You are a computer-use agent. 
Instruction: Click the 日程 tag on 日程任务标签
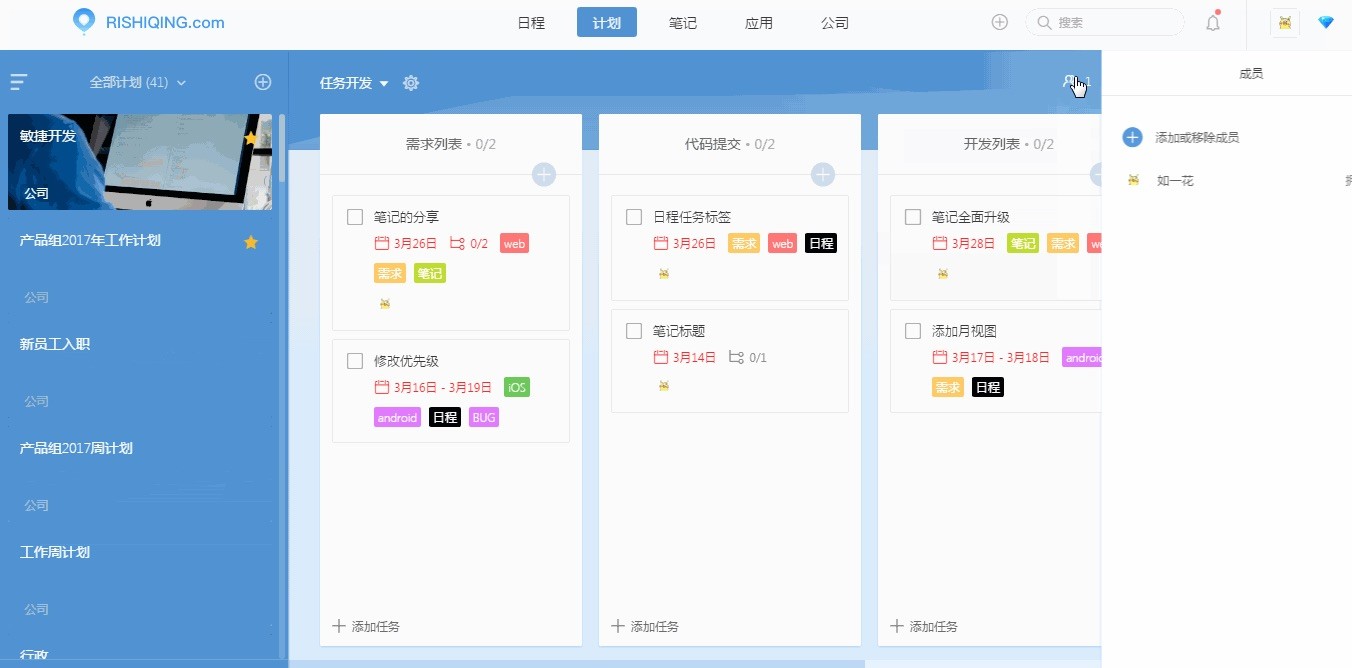(820, 243)
